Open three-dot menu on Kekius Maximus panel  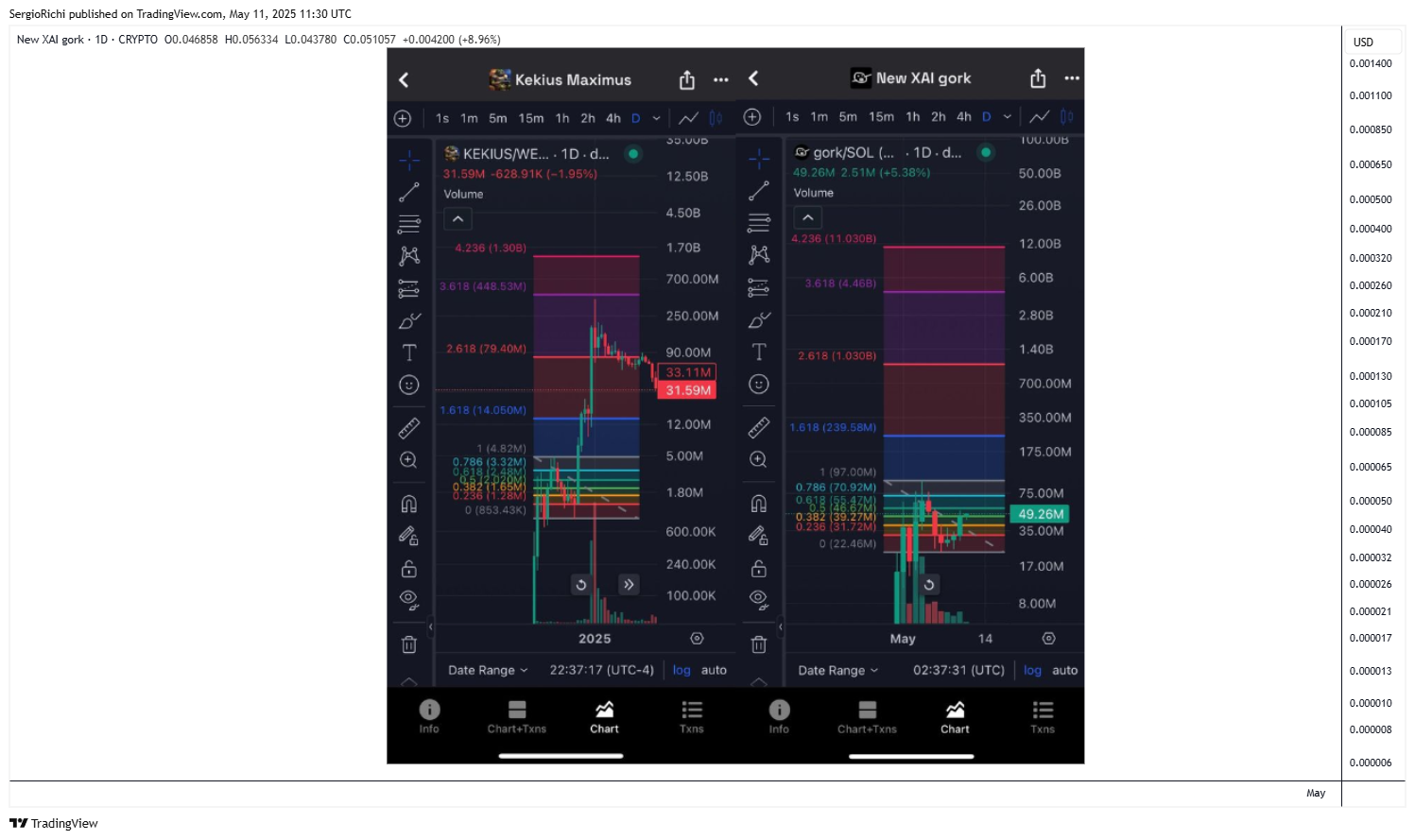721,80
